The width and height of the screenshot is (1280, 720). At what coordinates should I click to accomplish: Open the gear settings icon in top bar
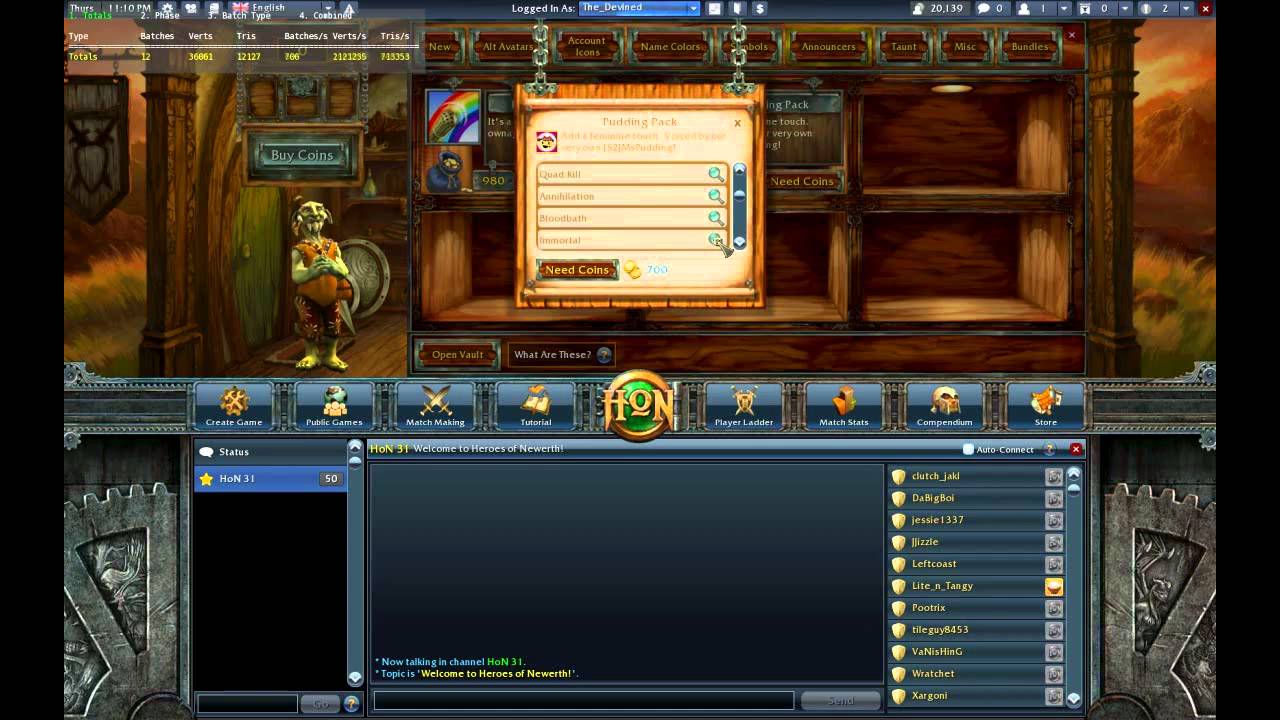(168, 8)
